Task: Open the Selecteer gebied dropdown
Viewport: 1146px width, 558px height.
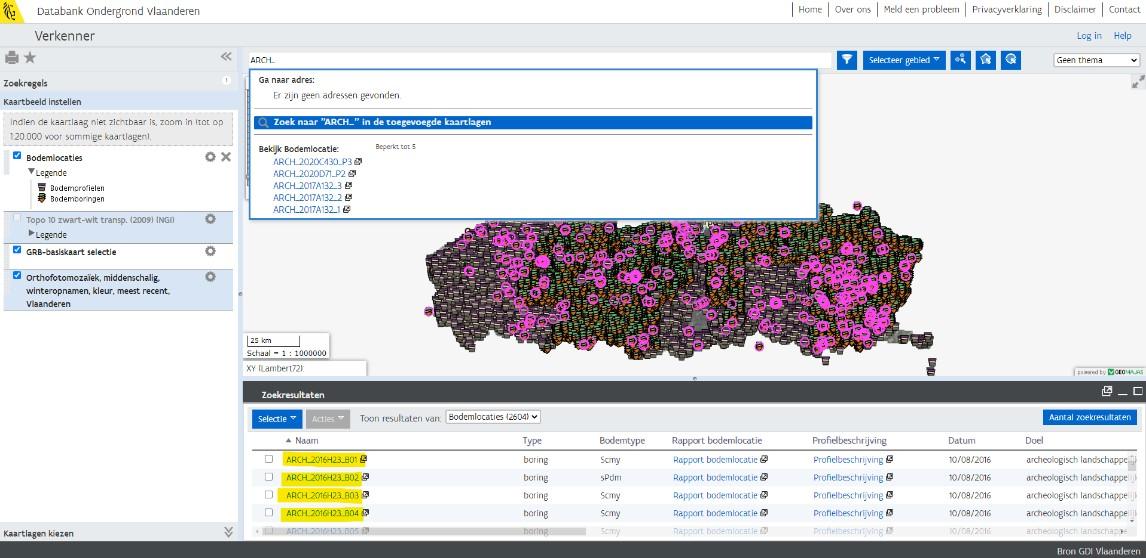Action: click(904, 60)
